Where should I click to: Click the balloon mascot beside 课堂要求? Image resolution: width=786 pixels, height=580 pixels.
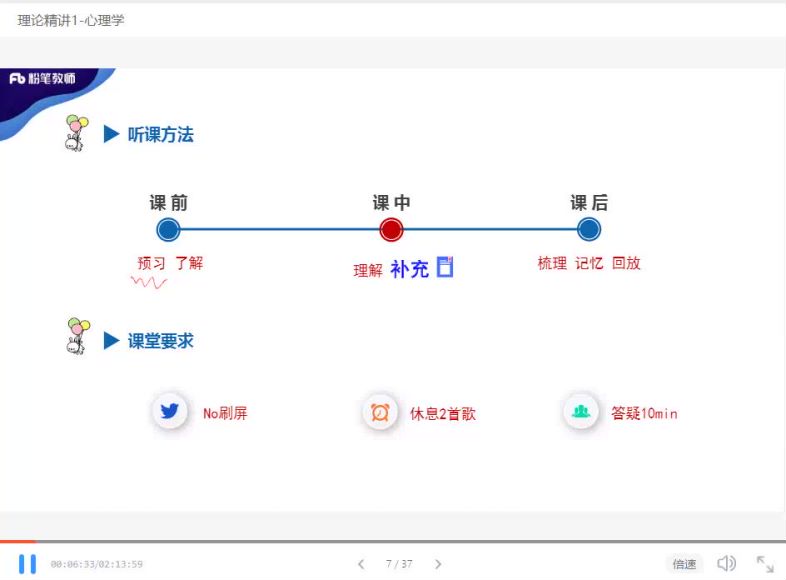point(78,336)
